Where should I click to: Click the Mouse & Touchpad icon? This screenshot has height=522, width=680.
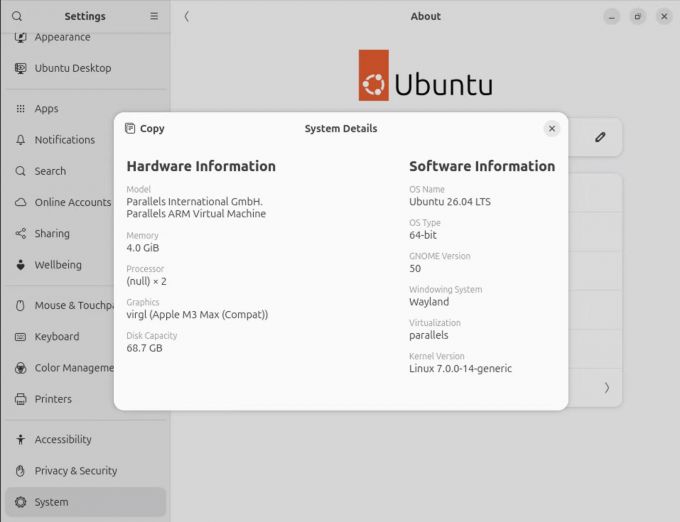(20, 305)
